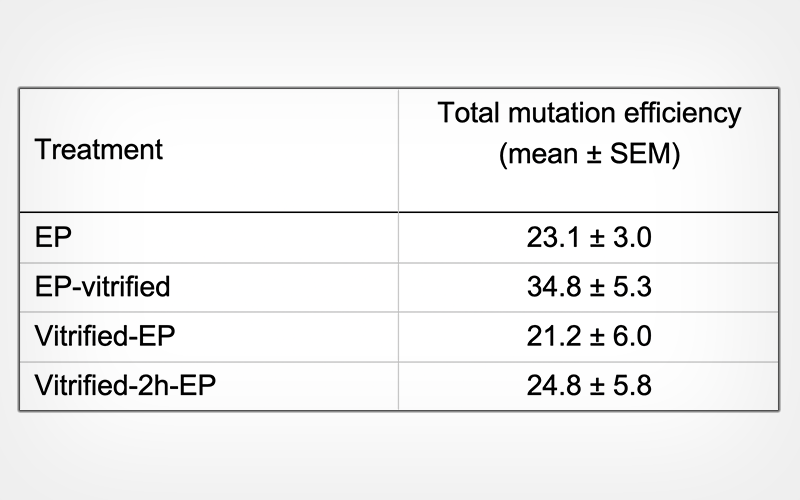Select the Vitrified-2h-EP row label
Image resolution: width=800 pixels, height=500 pixels.
coord(124,385)
